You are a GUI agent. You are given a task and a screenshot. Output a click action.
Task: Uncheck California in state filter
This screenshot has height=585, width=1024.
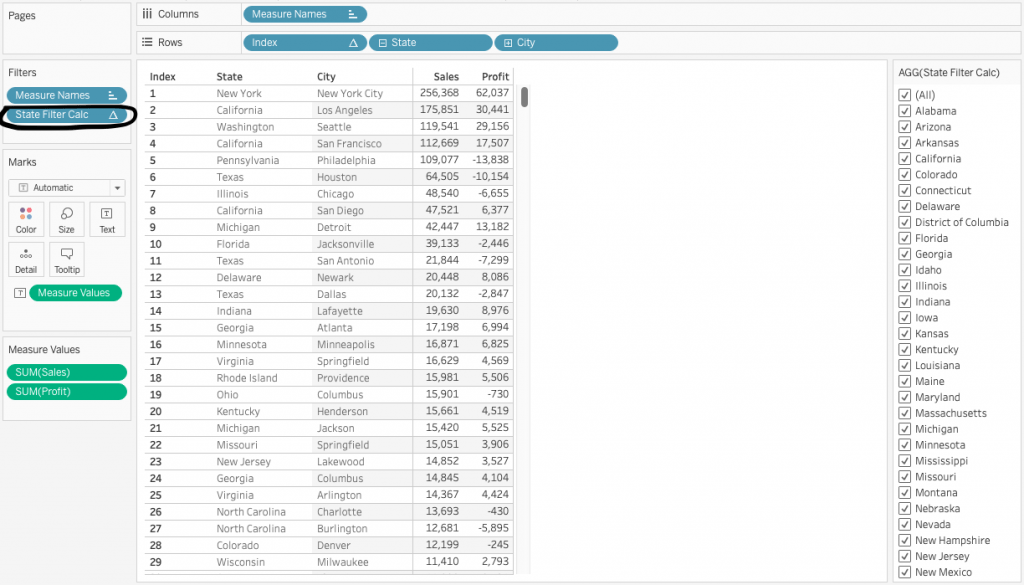click(x=905, y=159)
